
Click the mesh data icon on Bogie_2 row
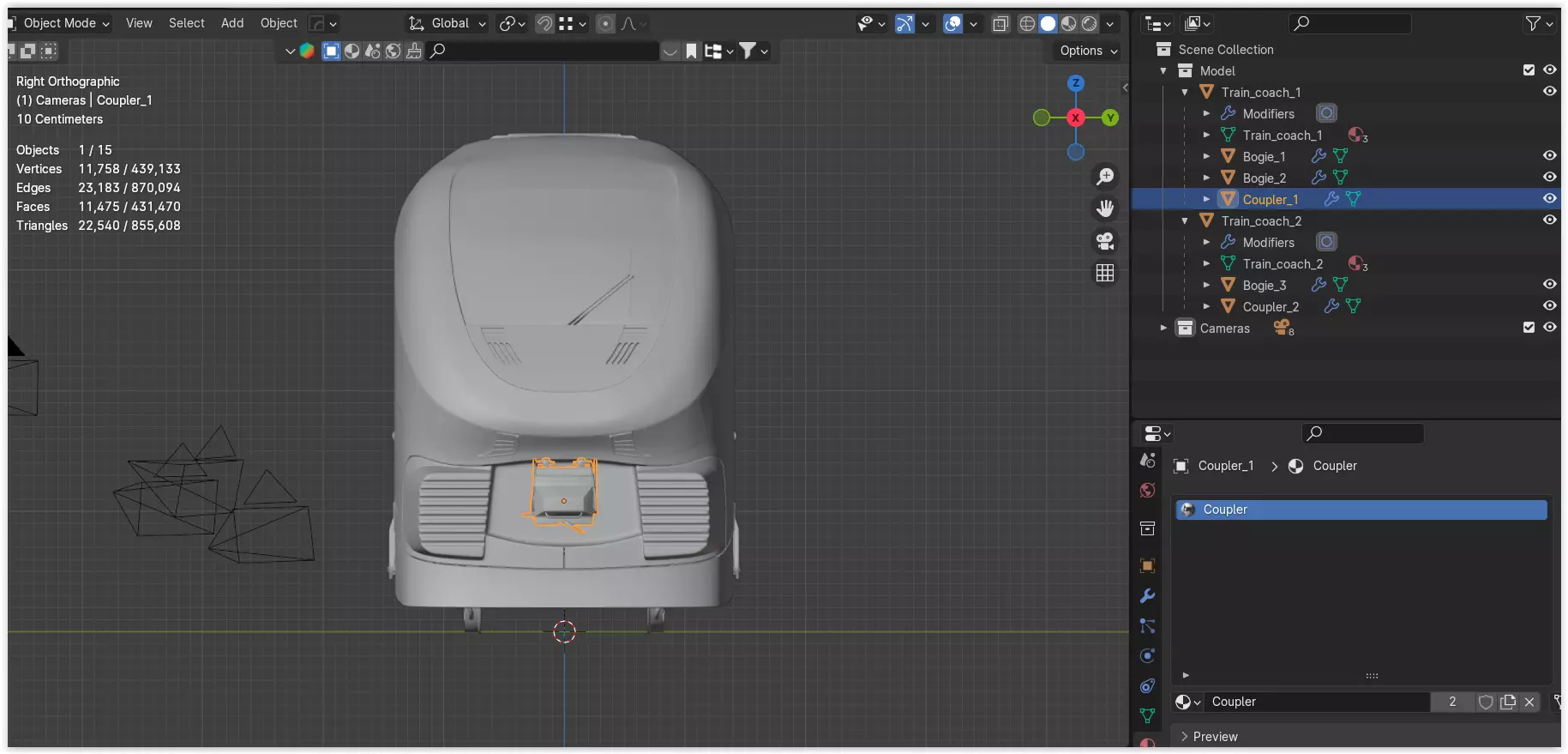point(1340,178)
